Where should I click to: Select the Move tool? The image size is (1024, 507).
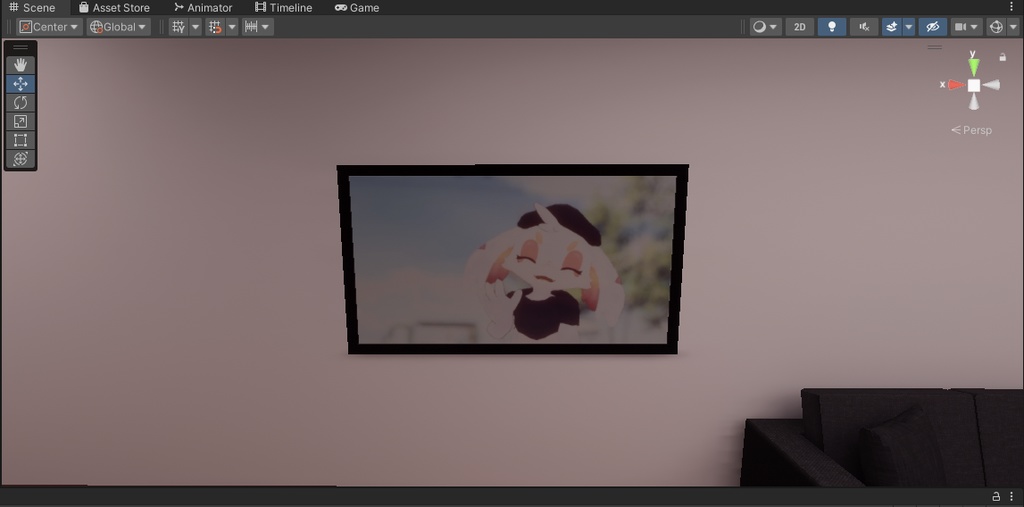(20, 84)
